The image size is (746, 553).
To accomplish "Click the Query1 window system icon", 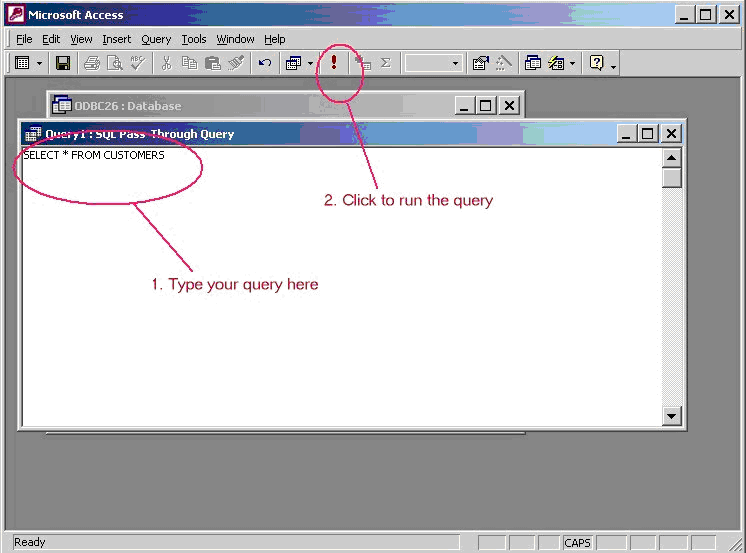I will 32,134.
